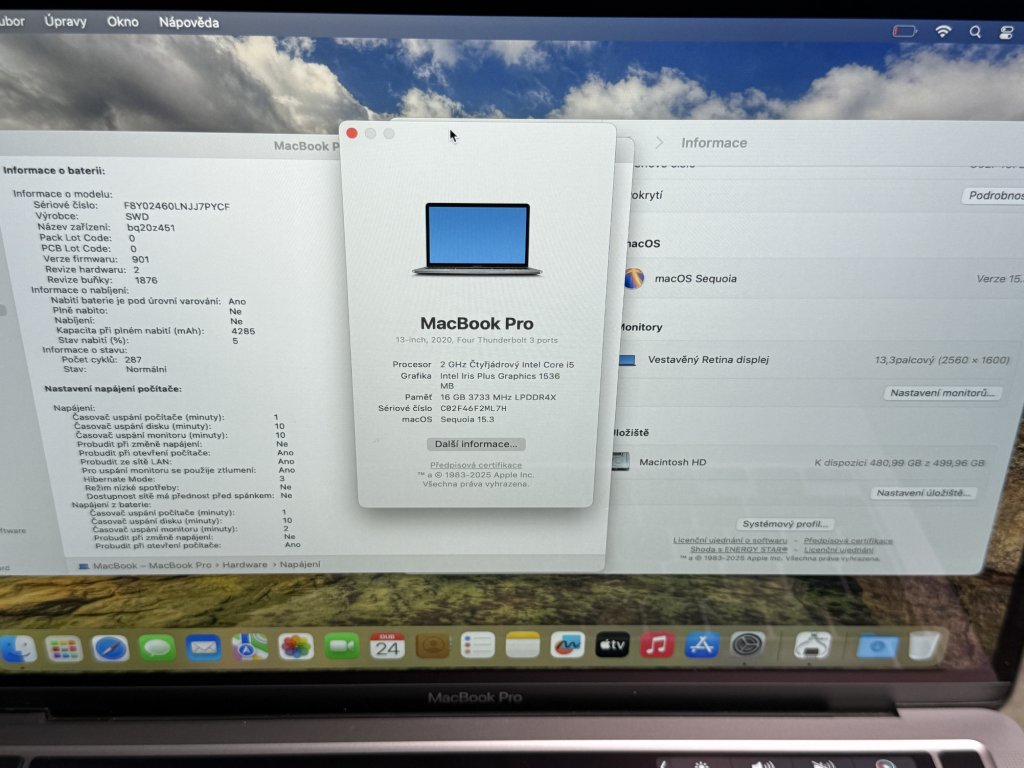Open the Downloads folder in the Dock

pos(877,646)
